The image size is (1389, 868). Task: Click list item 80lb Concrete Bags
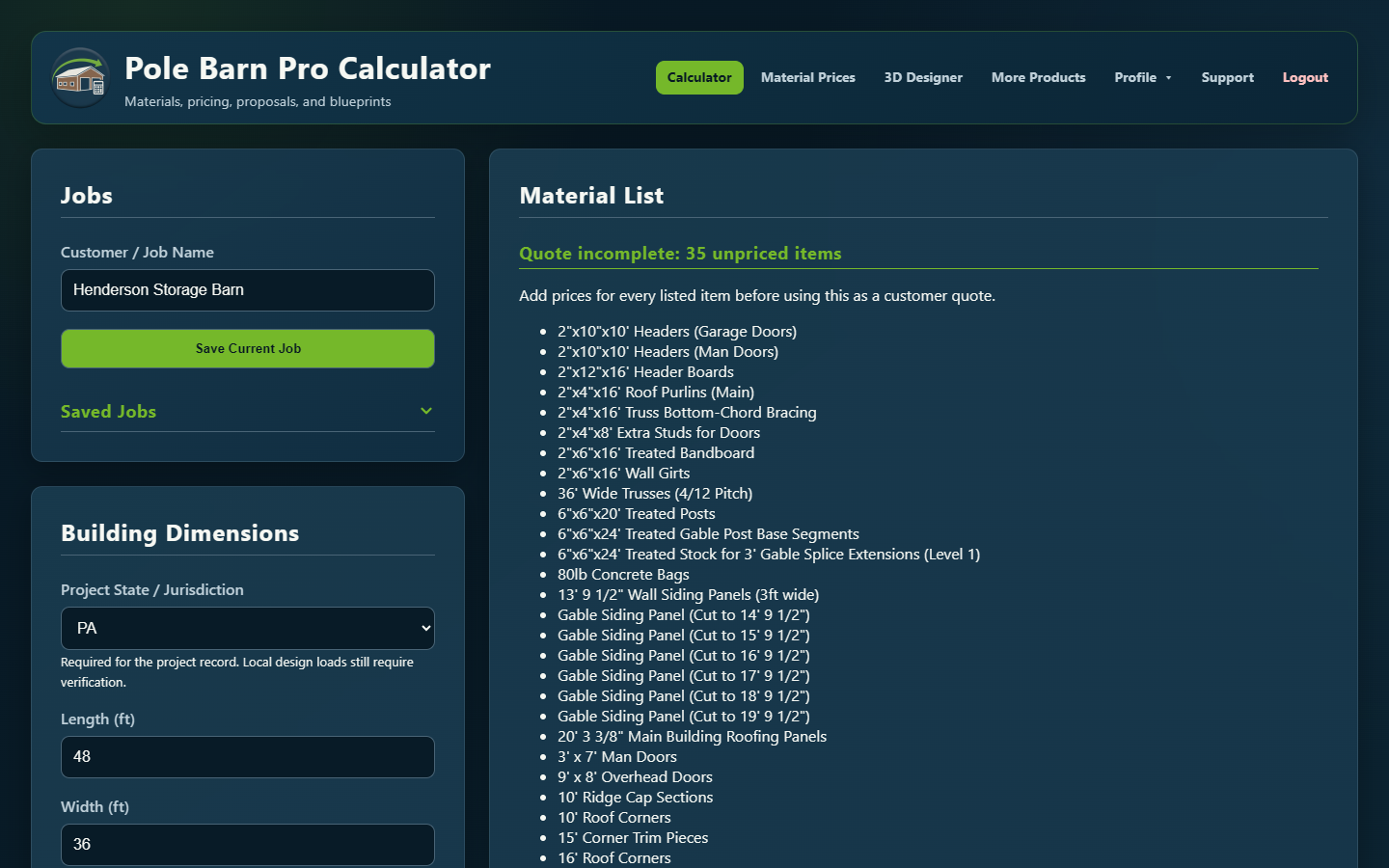(623, 574)
